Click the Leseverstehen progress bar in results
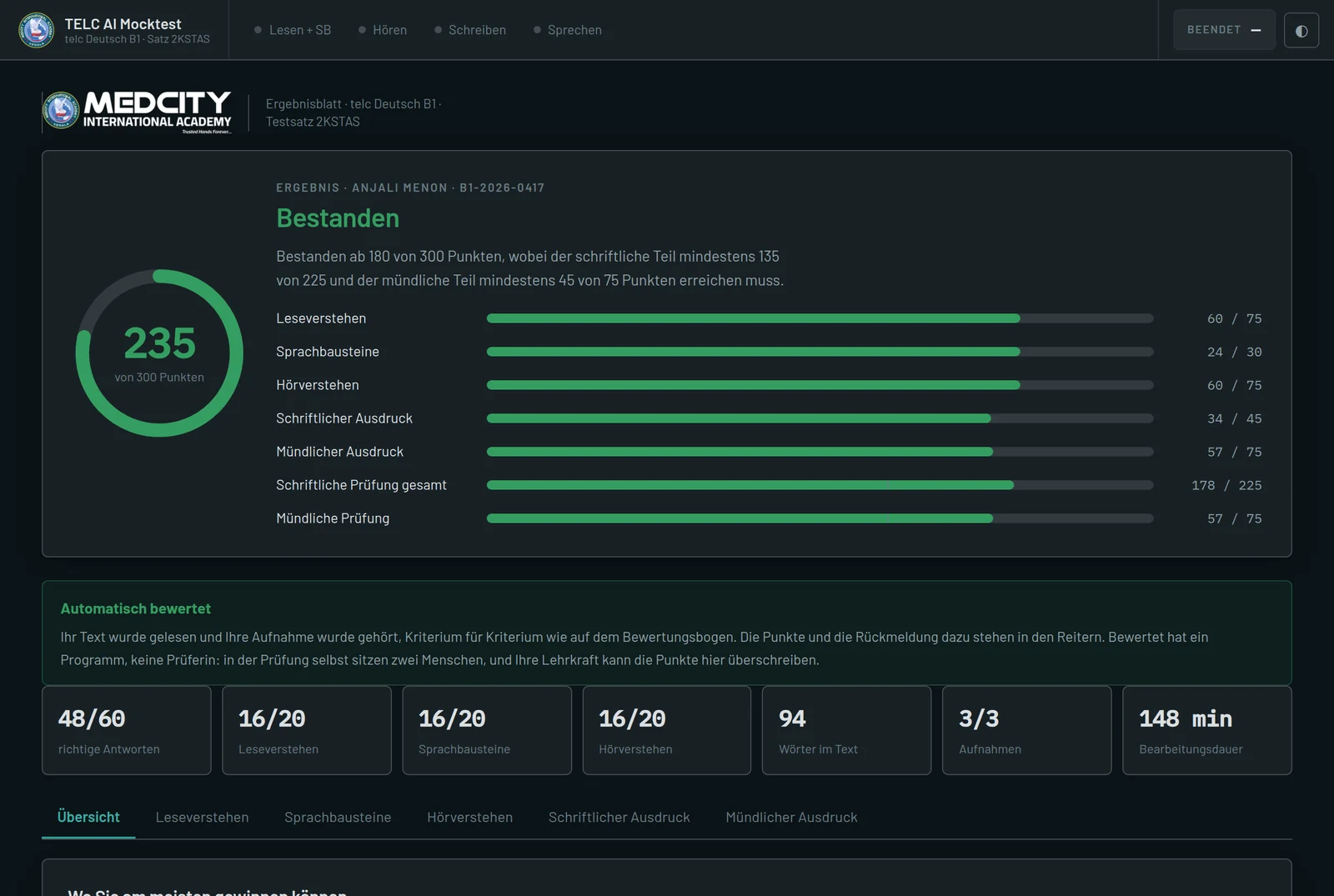 [x=820, y=318]
